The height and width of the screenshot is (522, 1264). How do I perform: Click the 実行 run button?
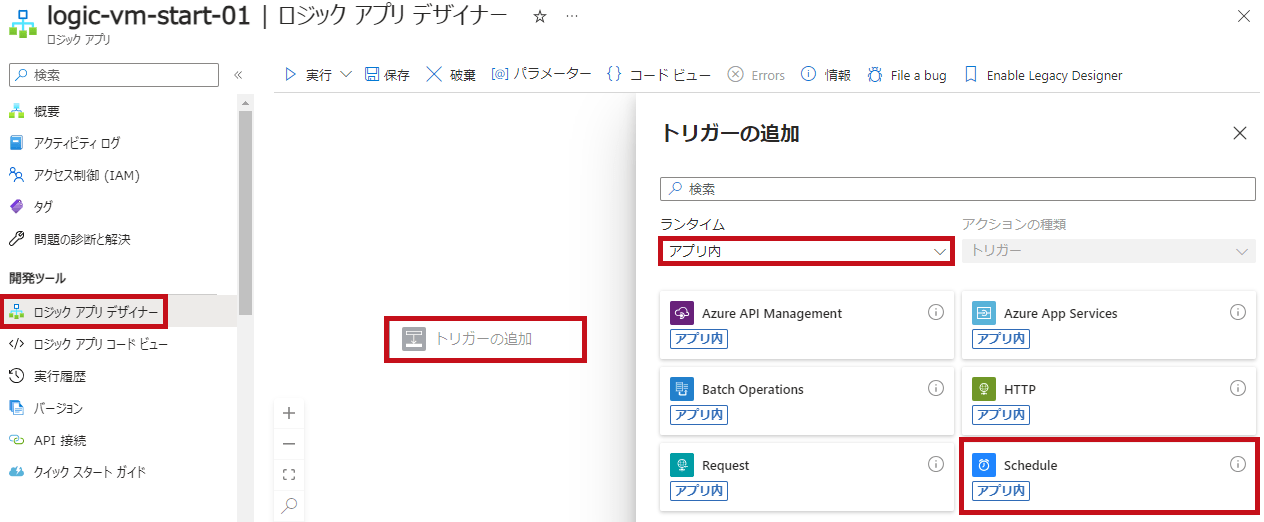pos(308,75)
